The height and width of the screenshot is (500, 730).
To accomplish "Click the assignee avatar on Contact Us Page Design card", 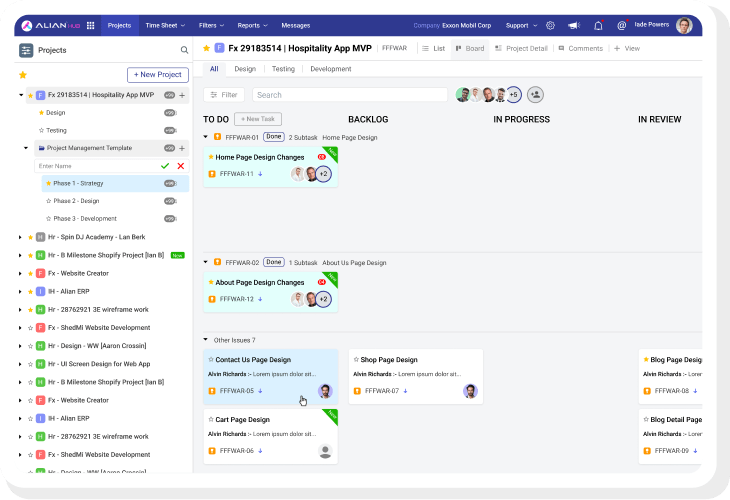I will pyautogui.click(x=325, y=391).
